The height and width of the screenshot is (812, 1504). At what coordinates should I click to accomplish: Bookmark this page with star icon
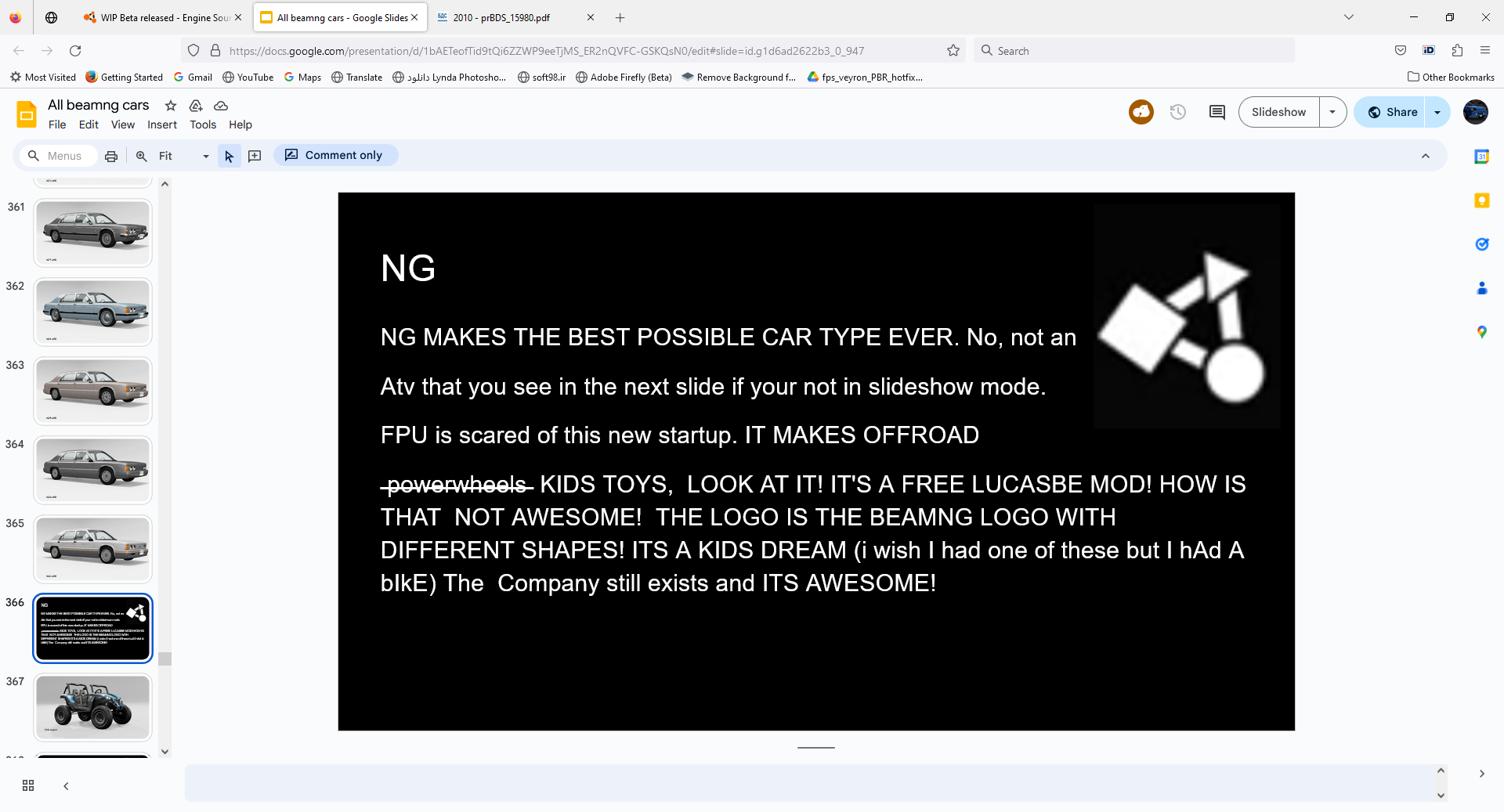click(x=953, y=51)
